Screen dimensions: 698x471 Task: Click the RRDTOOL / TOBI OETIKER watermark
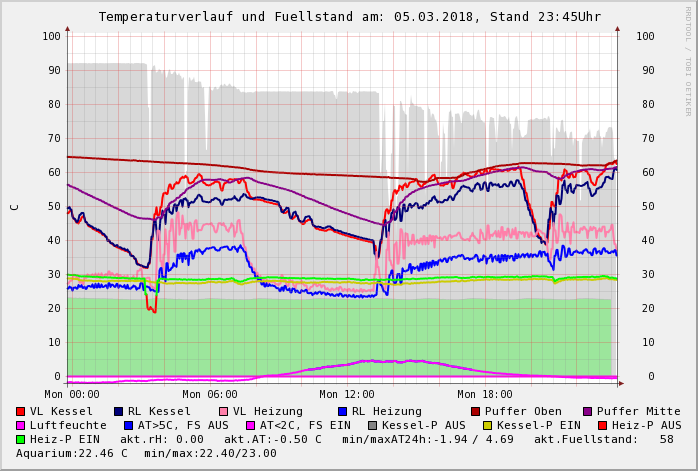pyautogui.click(x=687, y=60)
